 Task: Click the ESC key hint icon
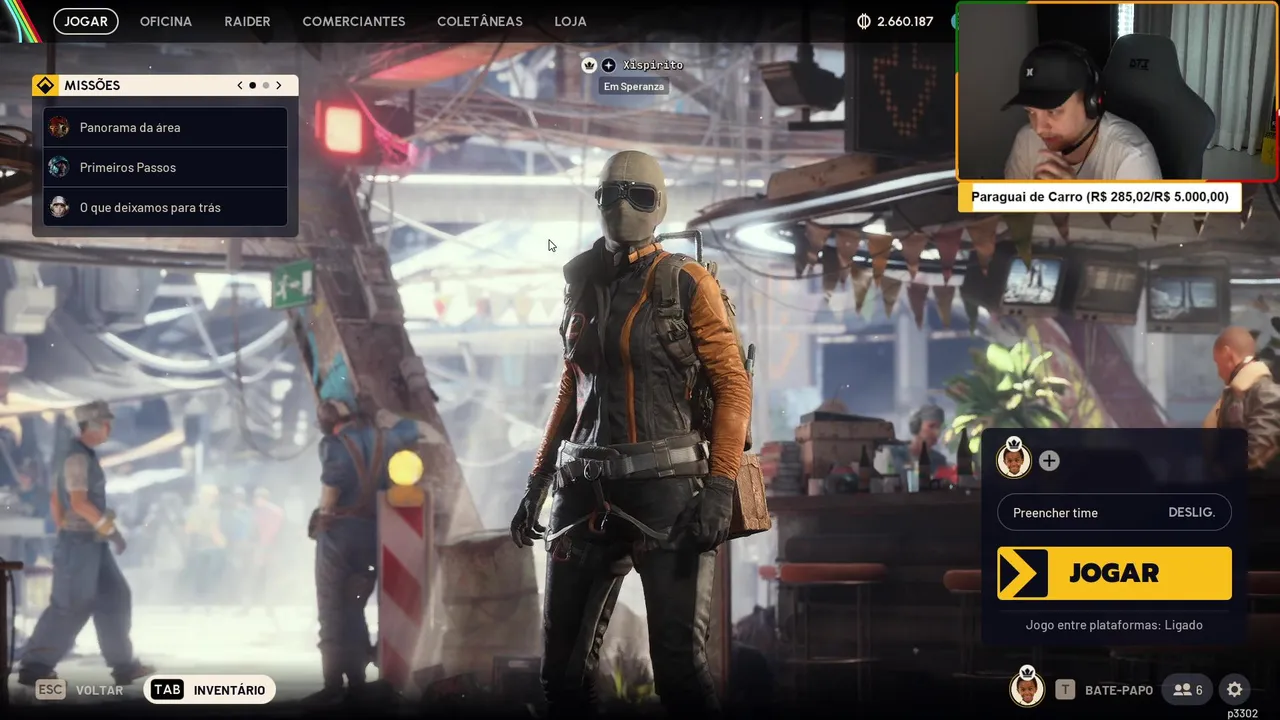point(51,690)
